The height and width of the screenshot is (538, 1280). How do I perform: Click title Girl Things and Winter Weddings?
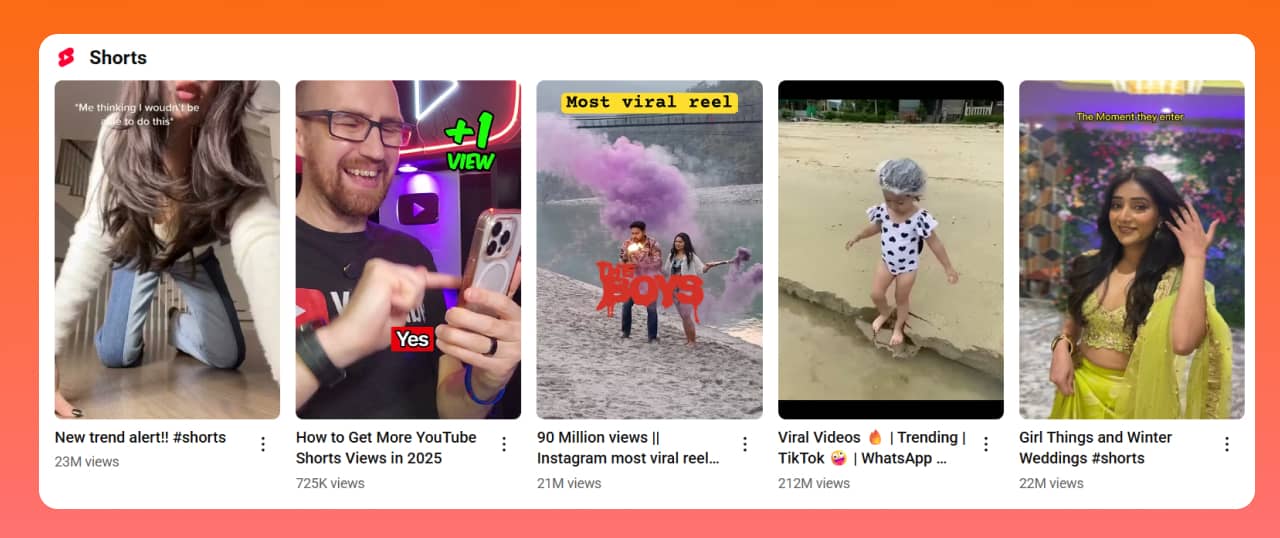(x=1095, y=448)
